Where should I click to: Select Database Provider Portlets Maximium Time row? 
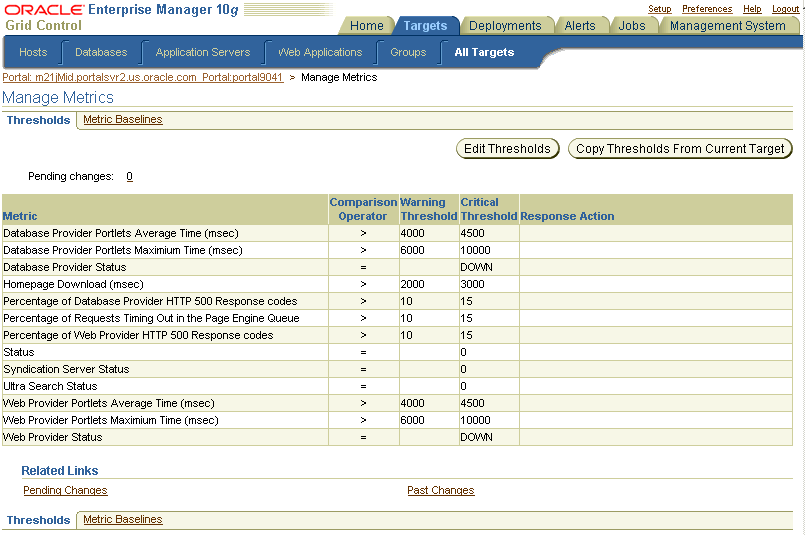pos(397,250)
